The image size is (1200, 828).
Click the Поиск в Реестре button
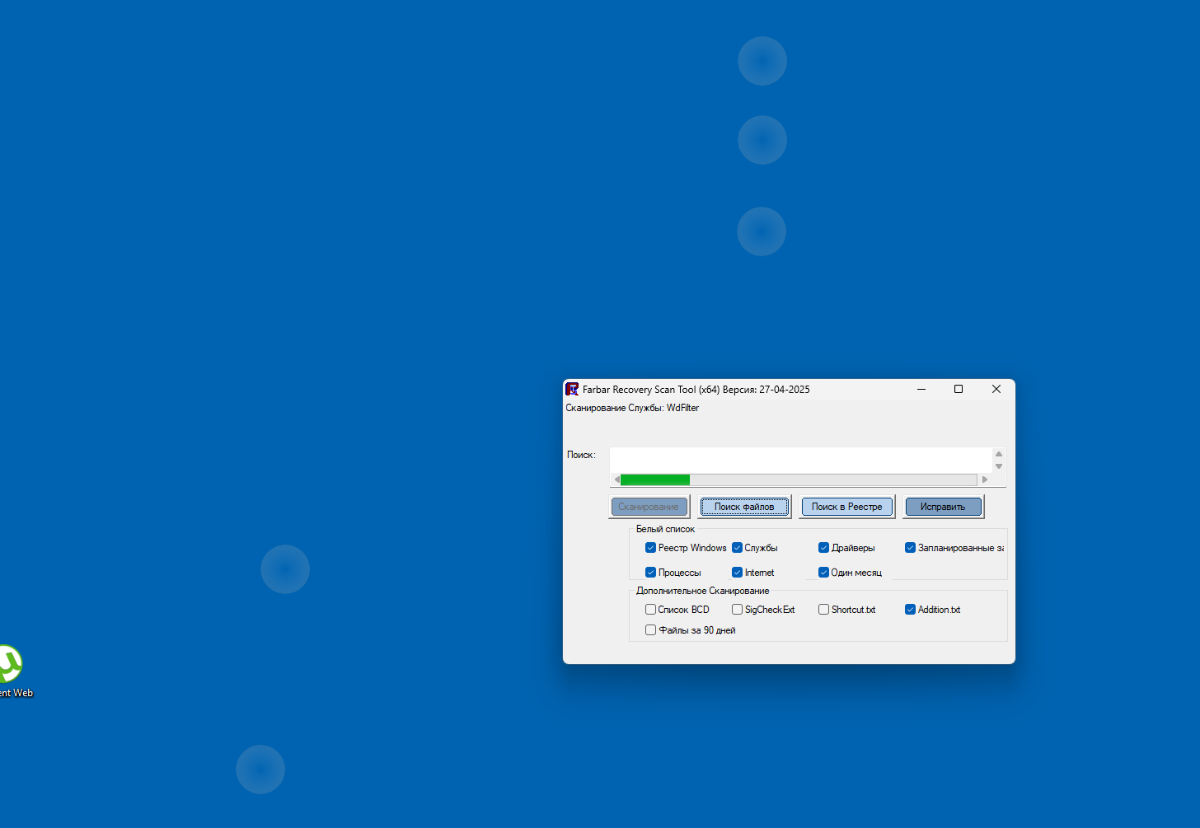(x=846, y=507)
